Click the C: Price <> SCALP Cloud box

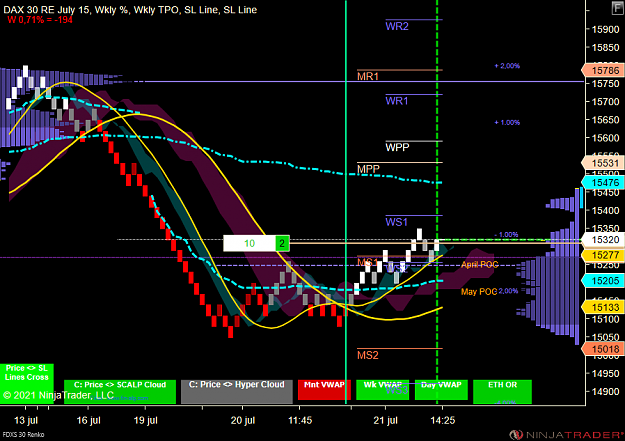pos(120,391)
